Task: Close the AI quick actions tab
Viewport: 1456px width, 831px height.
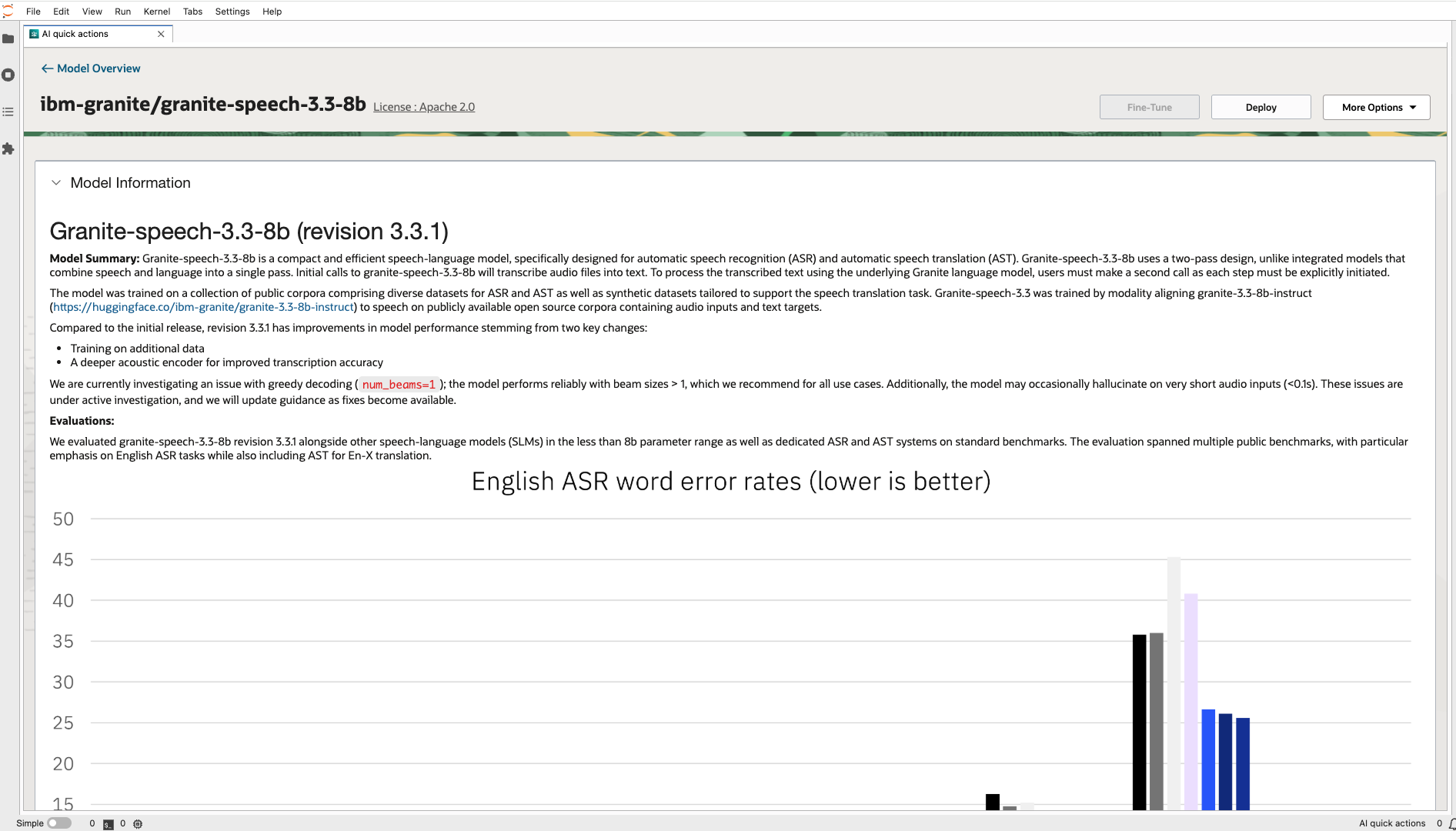Action: [161, 34]
